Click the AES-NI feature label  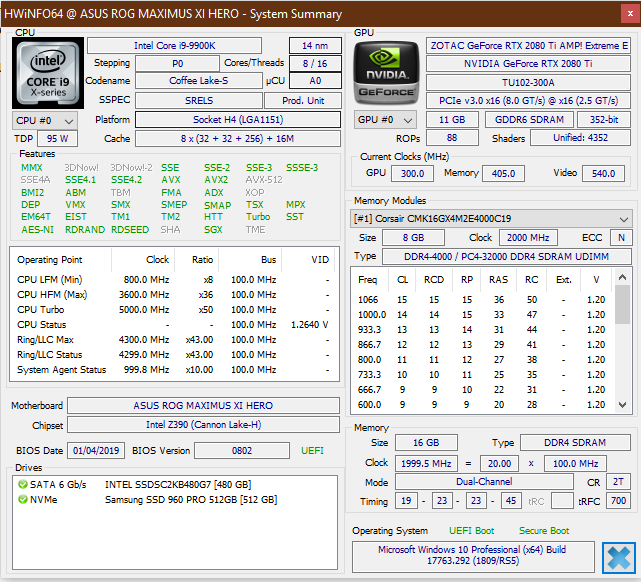(x=38, y=230)
